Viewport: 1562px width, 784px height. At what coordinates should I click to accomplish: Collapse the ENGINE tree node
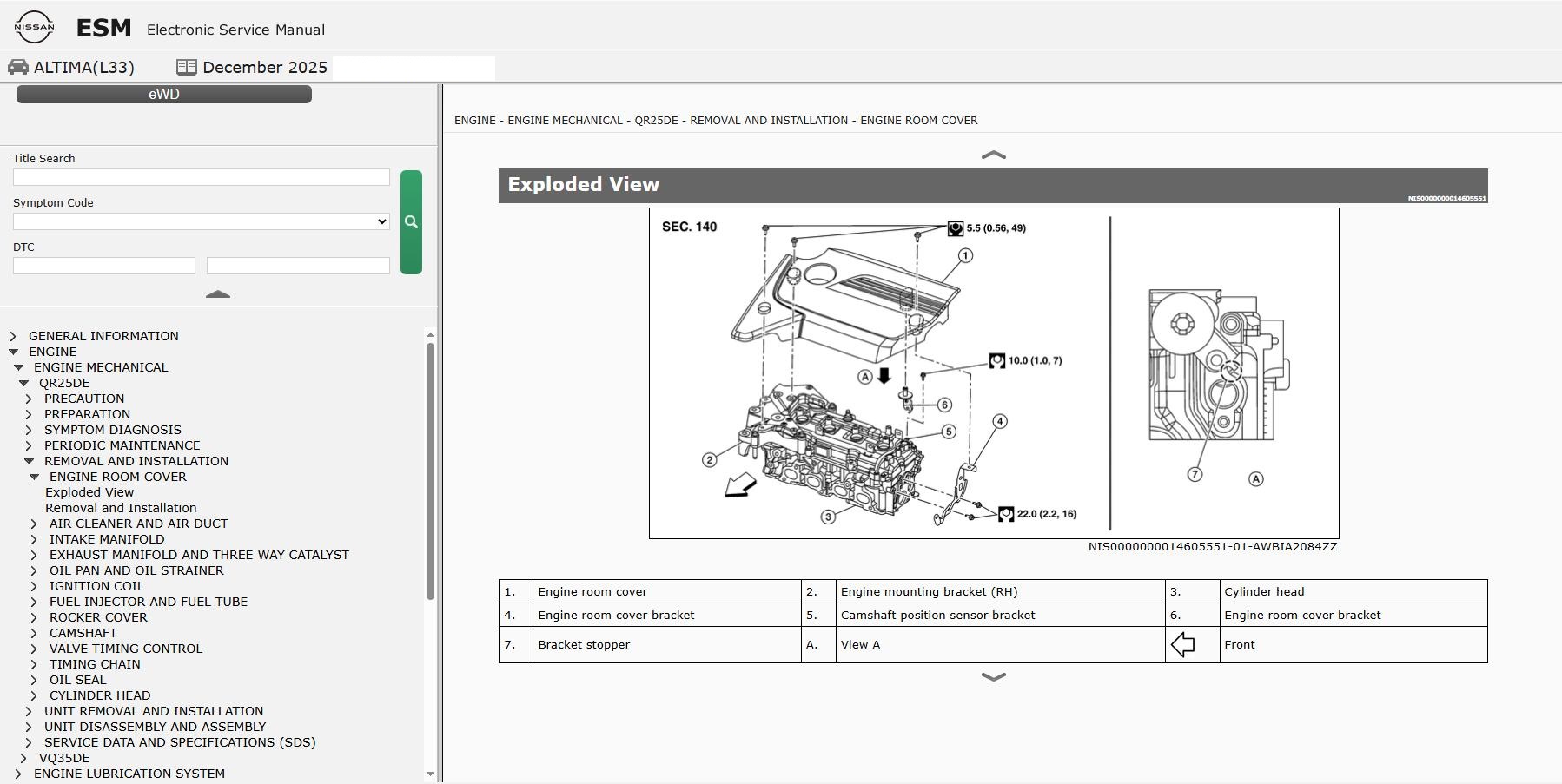coord(13,352)
